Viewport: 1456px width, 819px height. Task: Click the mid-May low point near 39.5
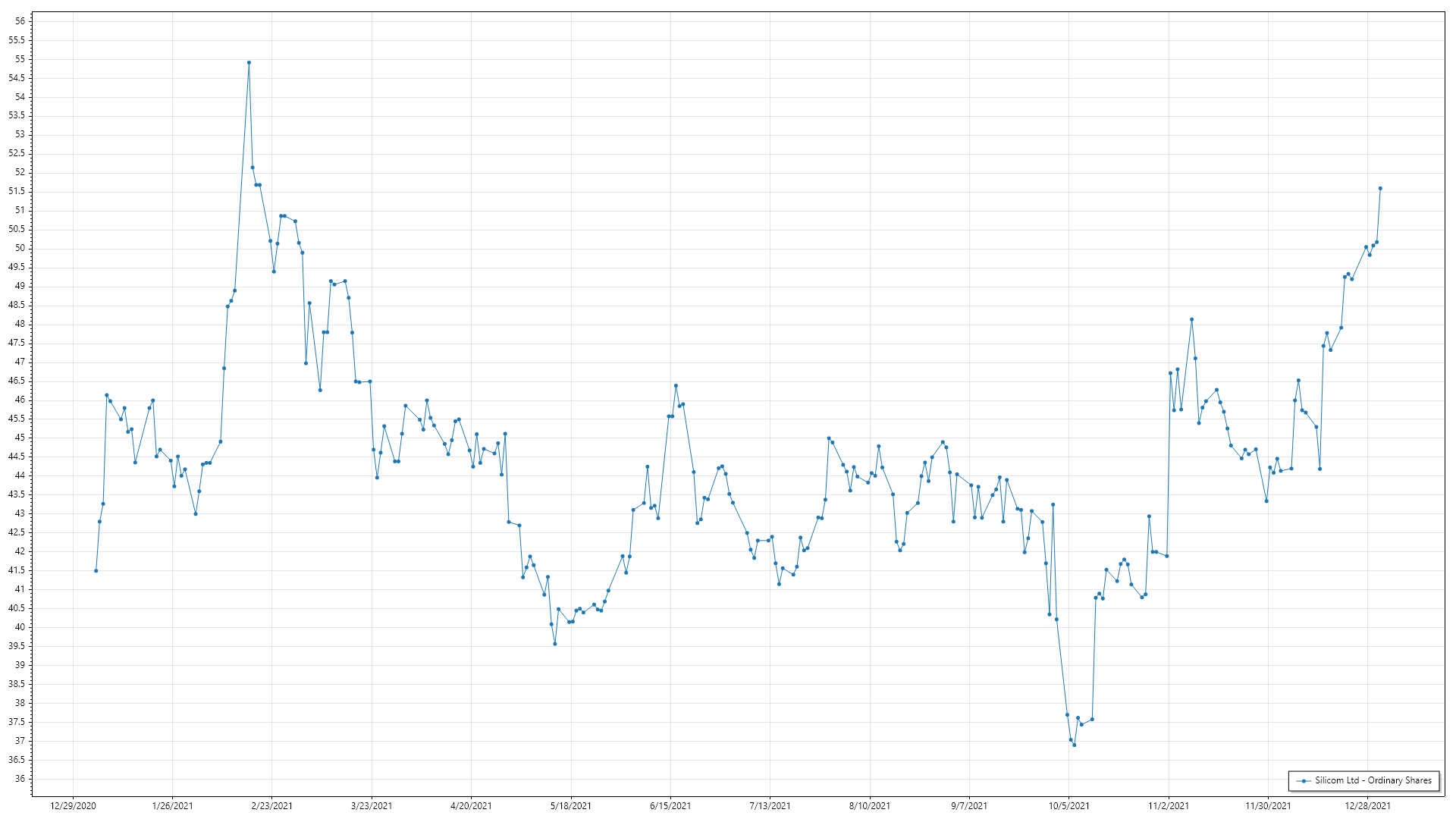tap(555, 644)
